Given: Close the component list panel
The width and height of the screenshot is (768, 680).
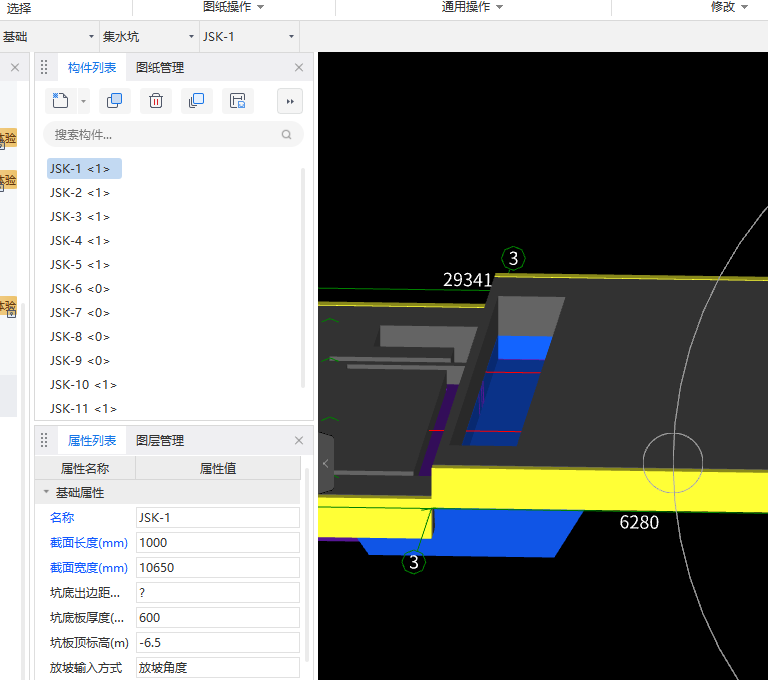Looking at the screenshot, I should point(299,68).
